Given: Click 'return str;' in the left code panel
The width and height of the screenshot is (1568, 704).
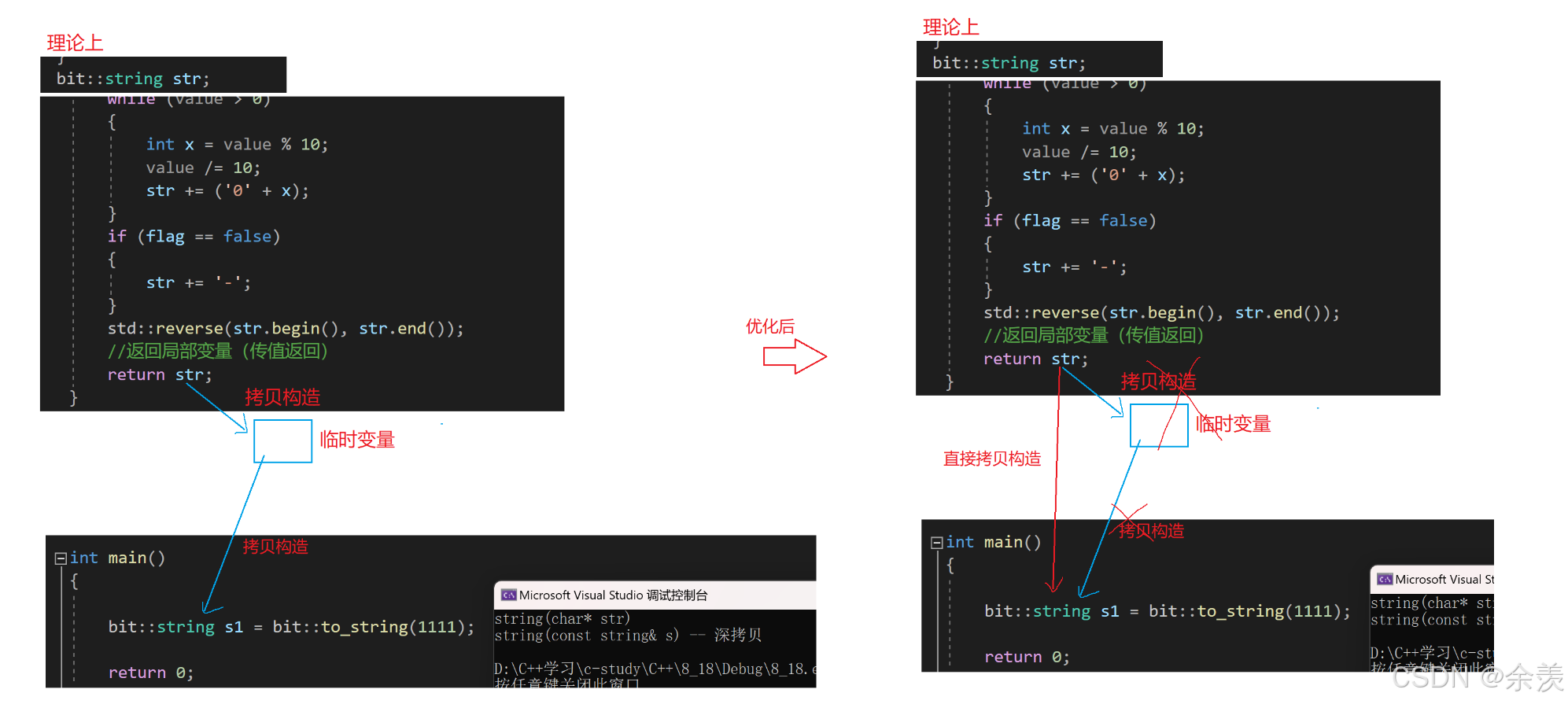Looking at the screenshot, I should coord(160,375).
